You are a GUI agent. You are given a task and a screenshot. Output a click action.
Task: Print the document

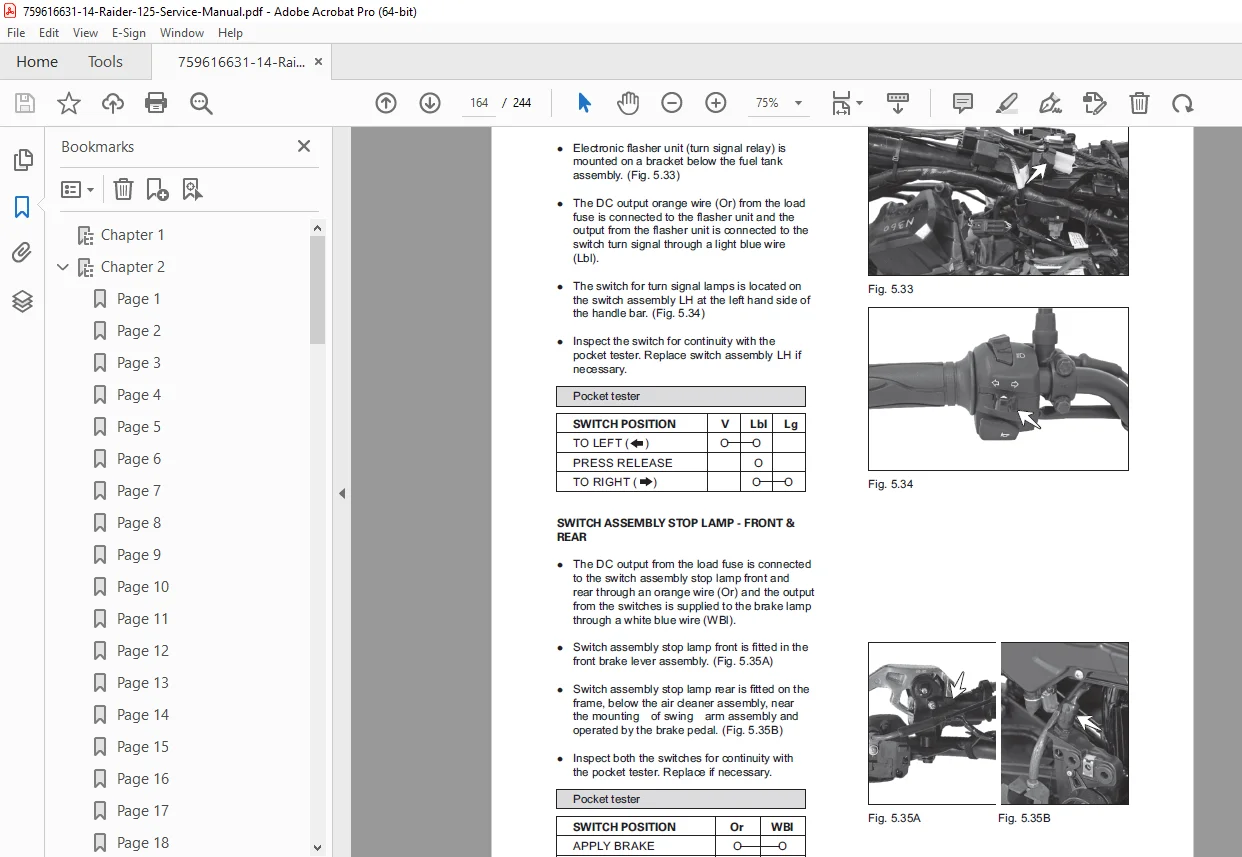pos(156,103)
